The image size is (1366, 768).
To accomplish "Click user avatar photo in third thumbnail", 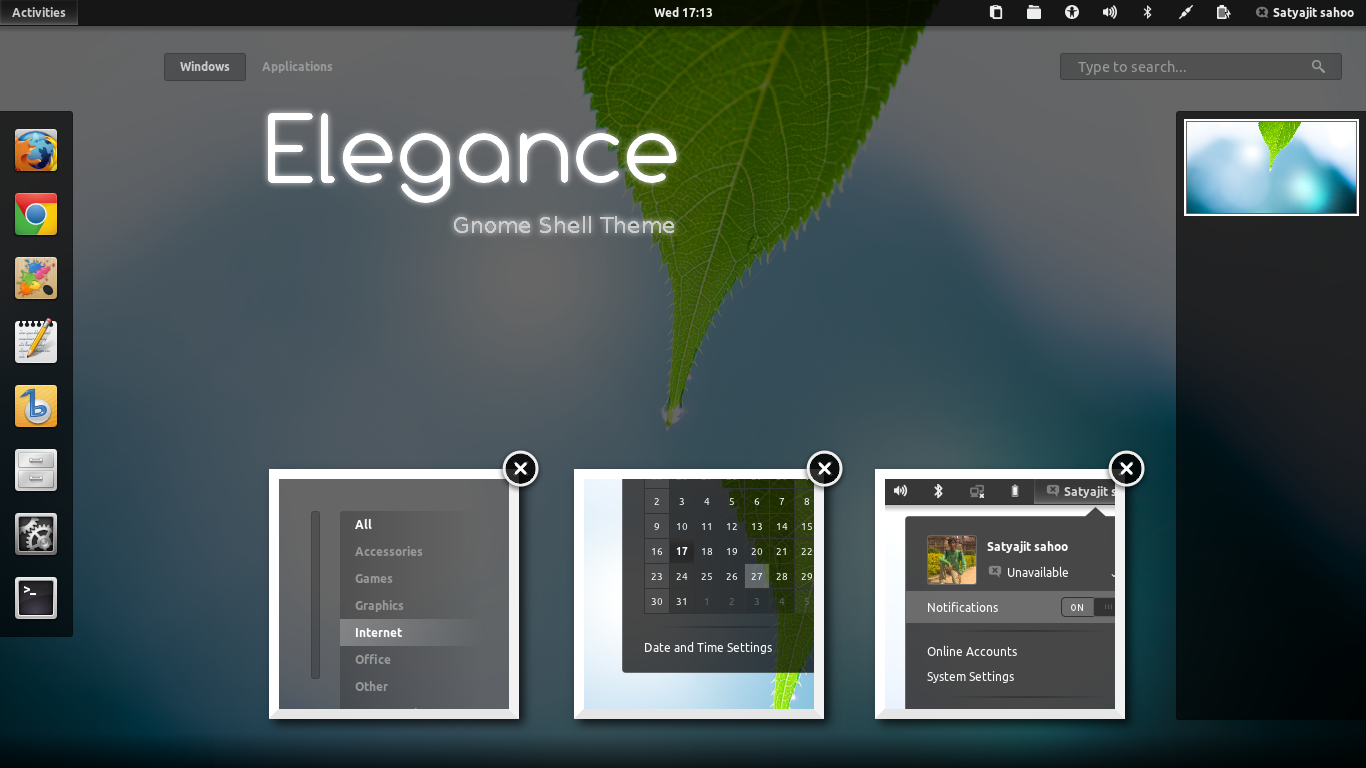I will [952, 560].
